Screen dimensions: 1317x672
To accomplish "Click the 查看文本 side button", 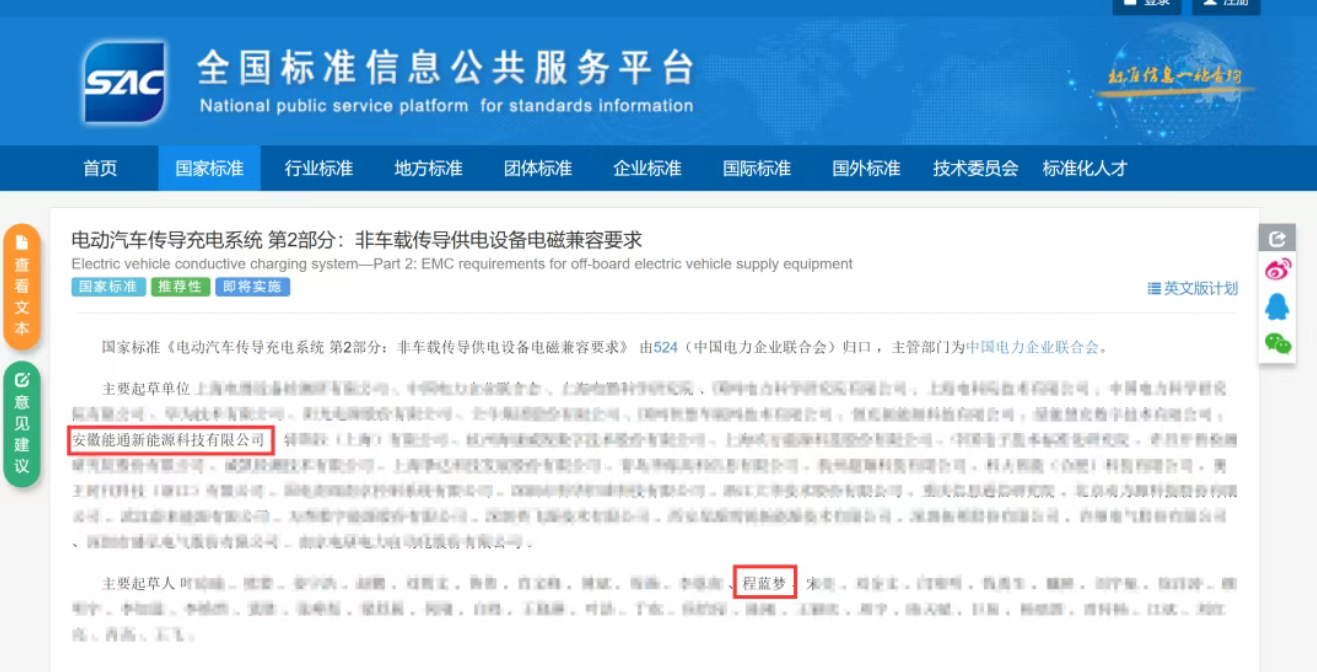I will pos(22,287).
